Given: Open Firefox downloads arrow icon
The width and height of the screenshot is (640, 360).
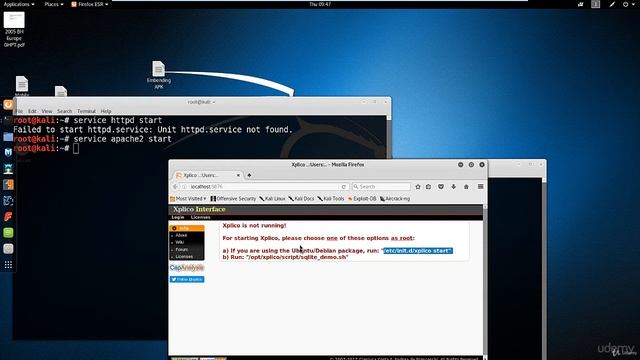Looking at the screenshot, I should point(453,187).
